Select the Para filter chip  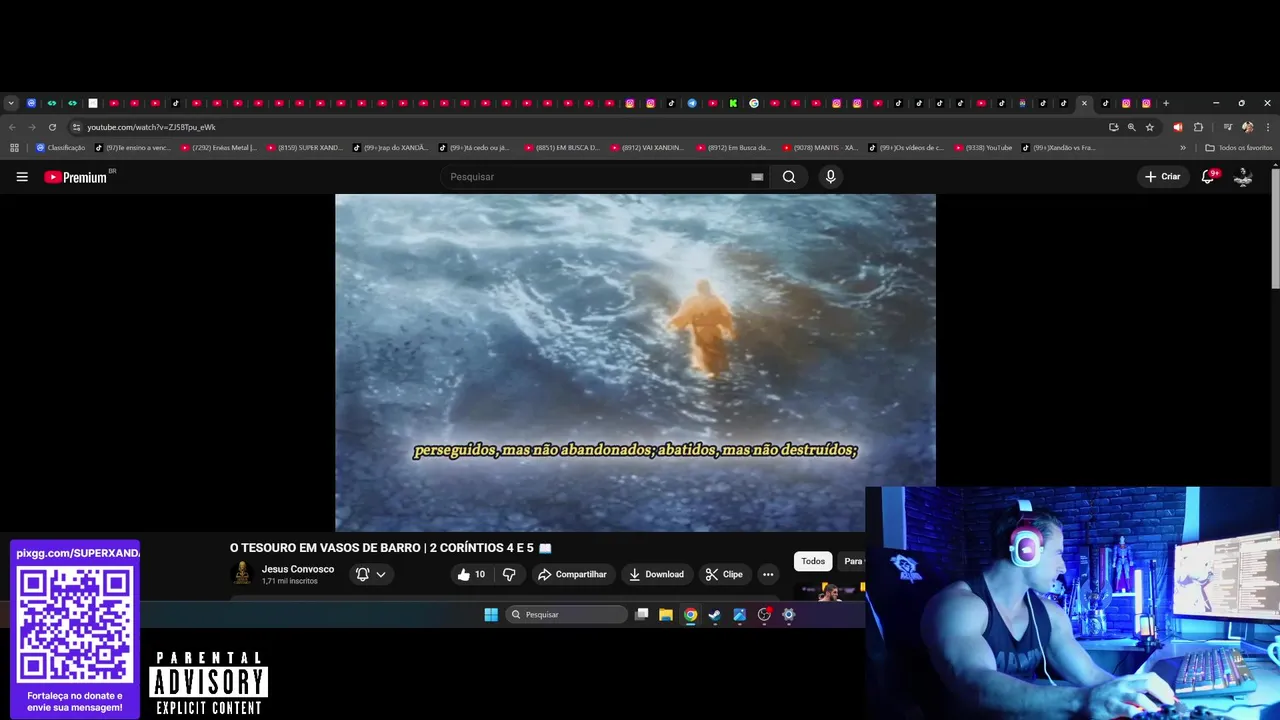pos(851,561)
